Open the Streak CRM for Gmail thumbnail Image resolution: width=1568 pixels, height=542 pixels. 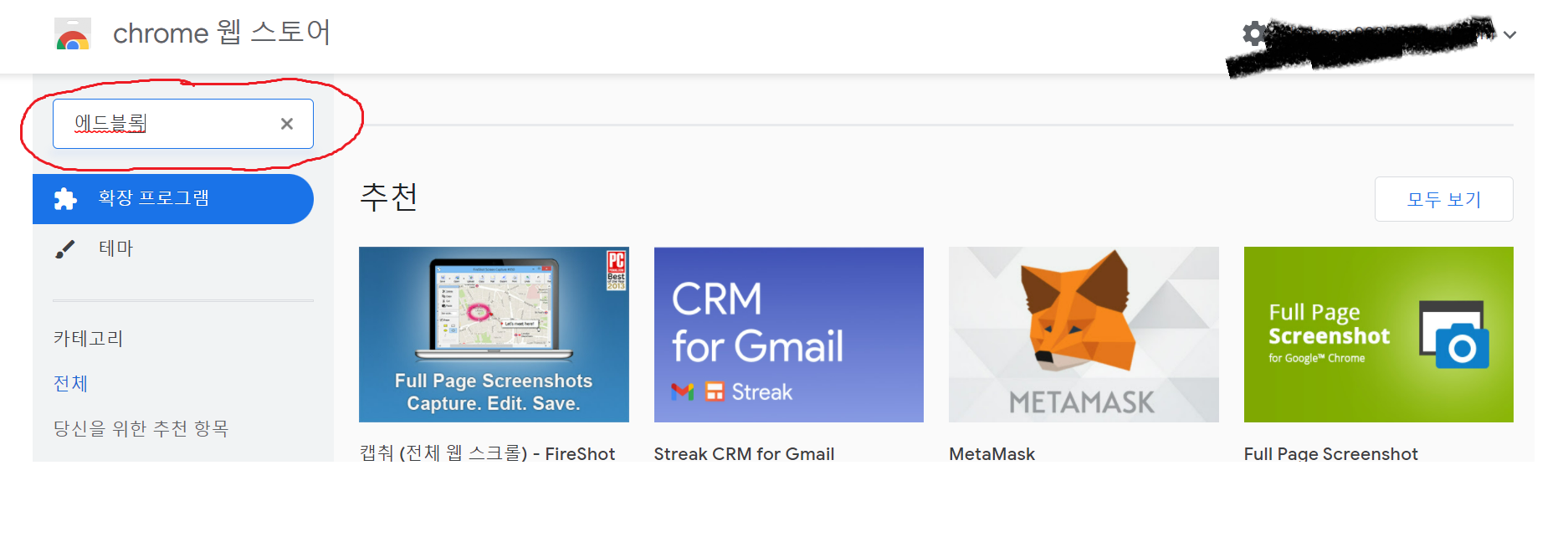[x=789, y=335]
